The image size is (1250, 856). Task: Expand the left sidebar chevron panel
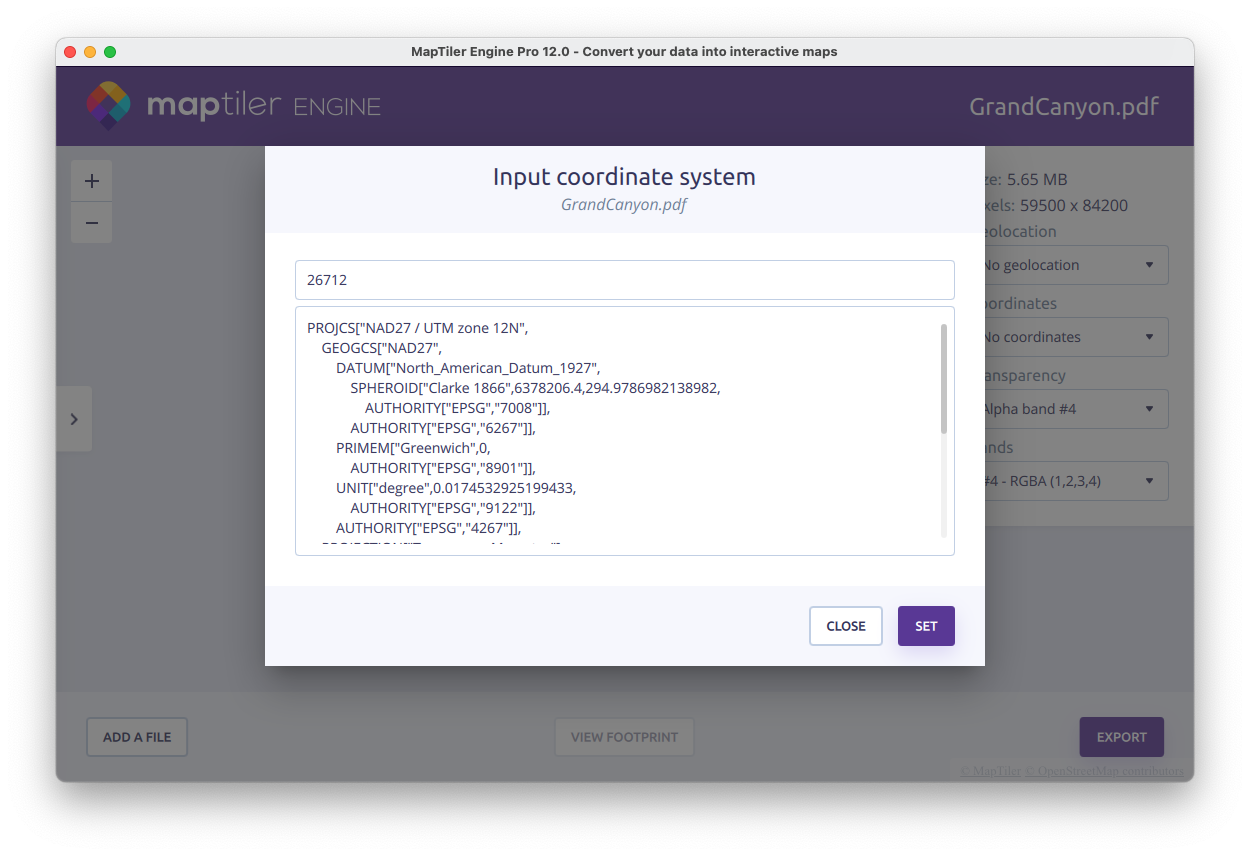(74, 419)
